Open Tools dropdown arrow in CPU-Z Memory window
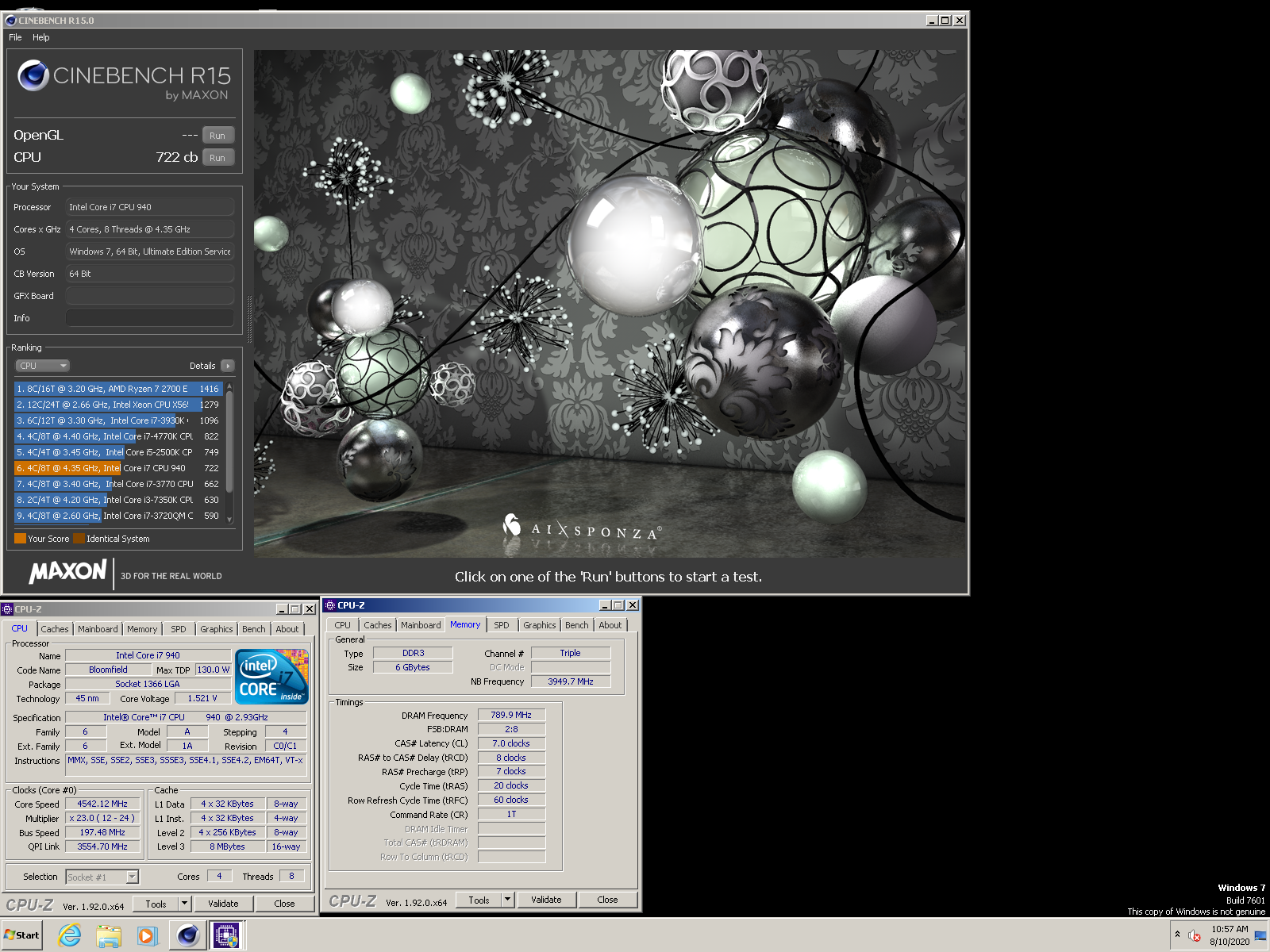Screen dimensions: 1270x952 (508, 900)
